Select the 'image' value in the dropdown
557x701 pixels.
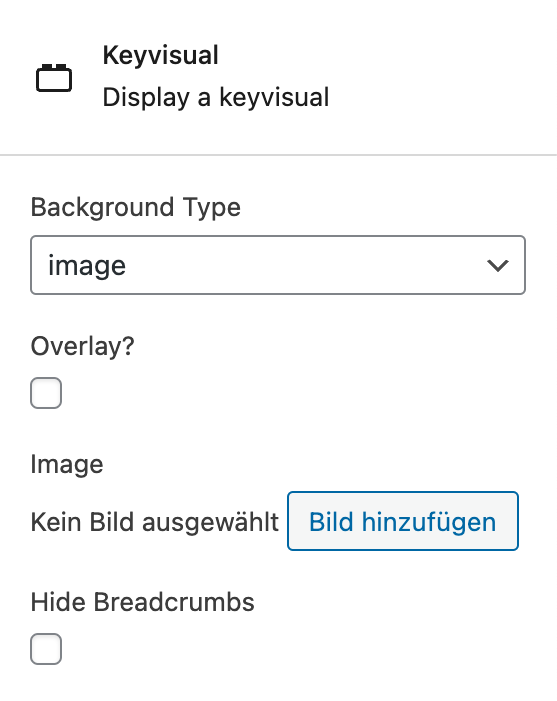87,266
